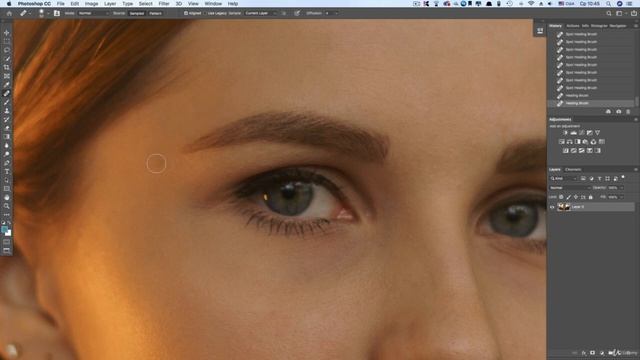Click the foreground color swatch
This screenshot has height=360, width=640.
4,230
